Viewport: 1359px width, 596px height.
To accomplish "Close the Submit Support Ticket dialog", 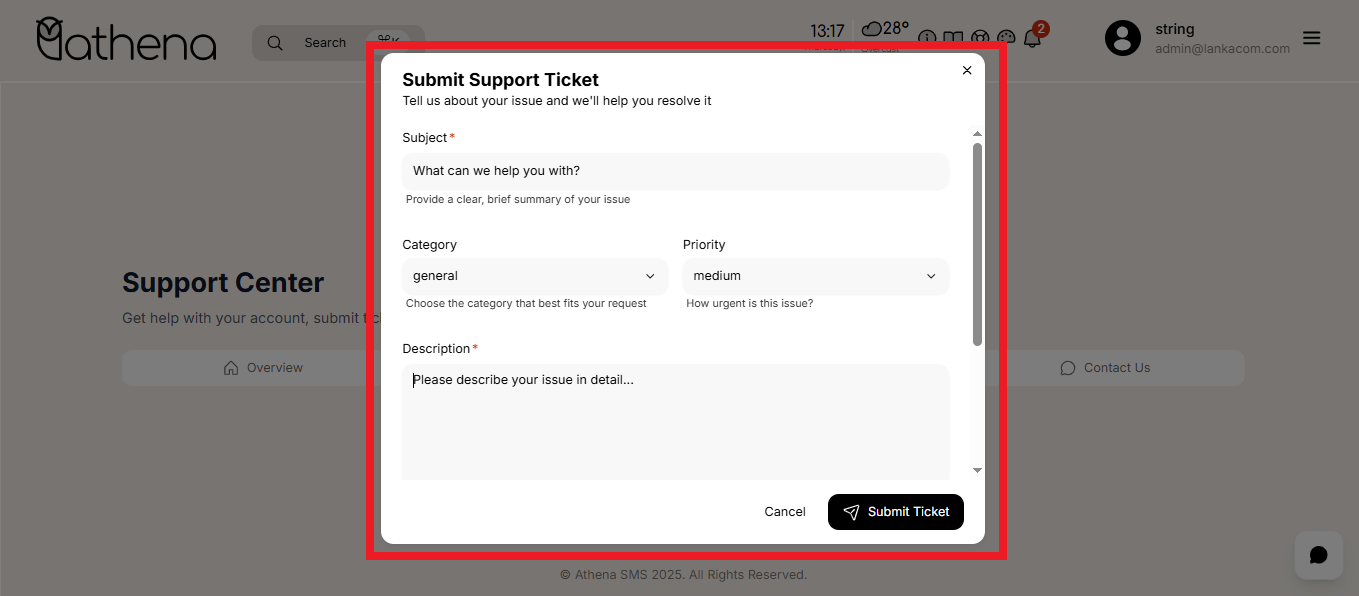I will pyautogui.click(x=967, y=70).
